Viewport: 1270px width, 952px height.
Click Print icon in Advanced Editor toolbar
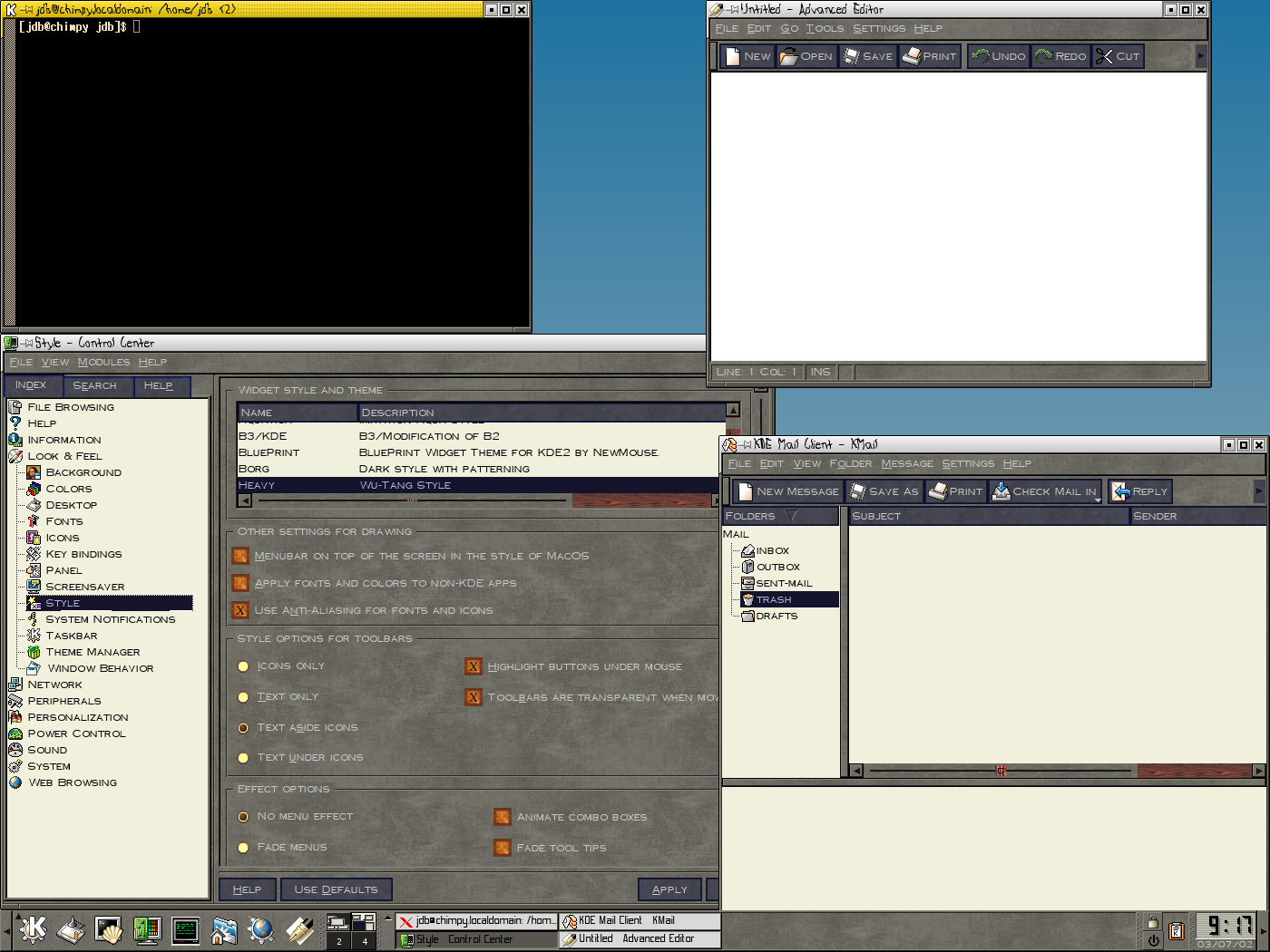tap(912, 56)
